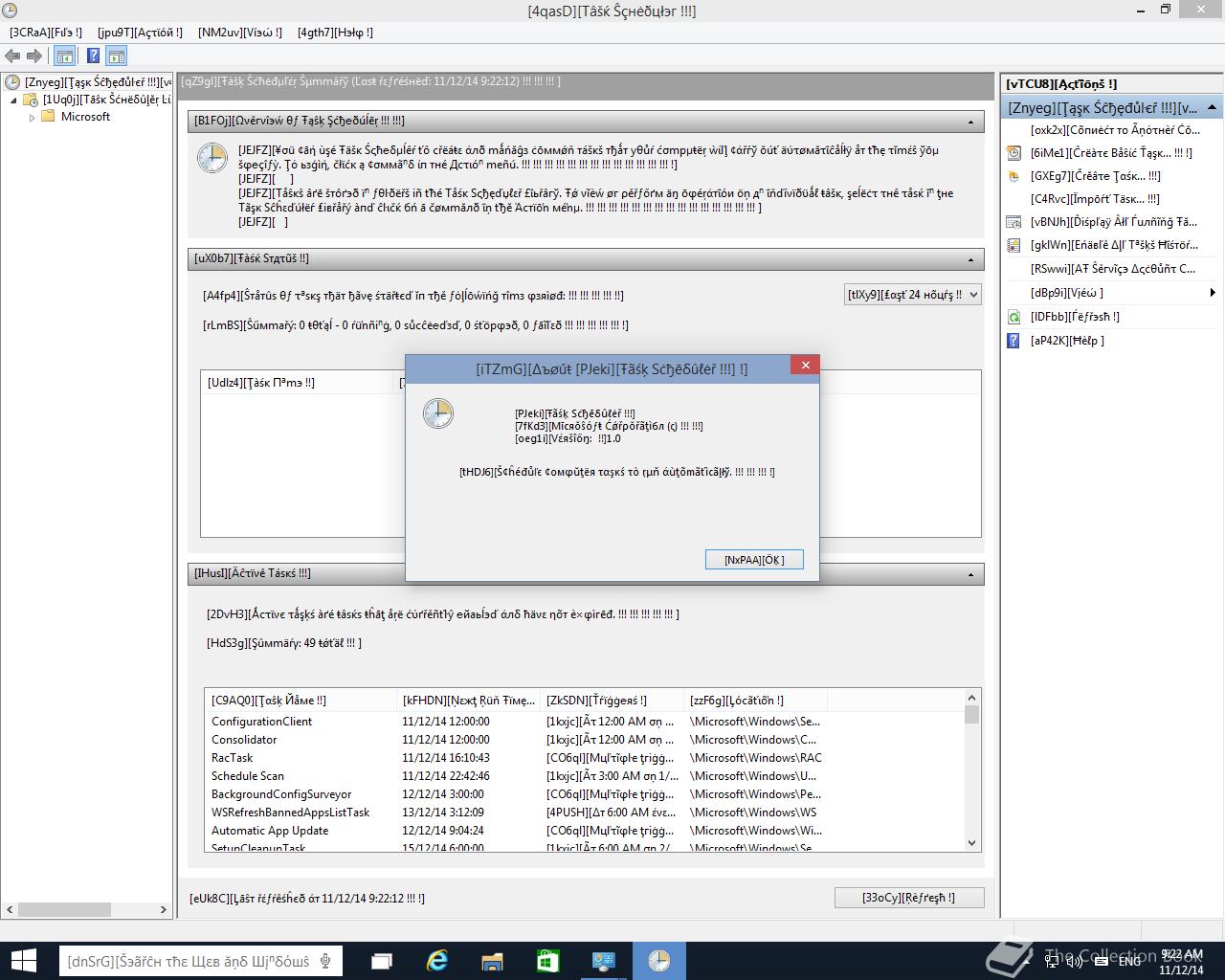Collapse the Task Scheduler Library node

coord(13,100)
